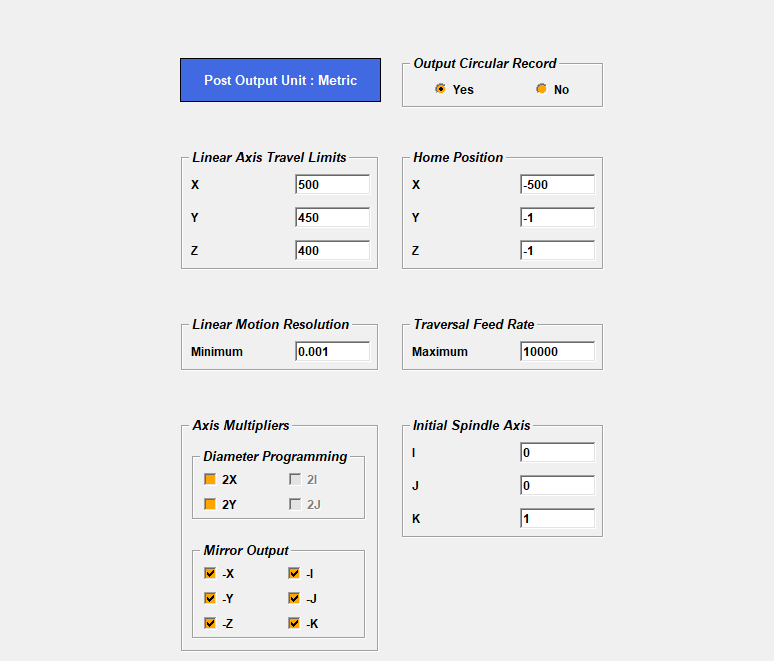Click the Linear Motion Resolution Minimum field
This screenshot has width=774, height=661.
click(332, 352)
